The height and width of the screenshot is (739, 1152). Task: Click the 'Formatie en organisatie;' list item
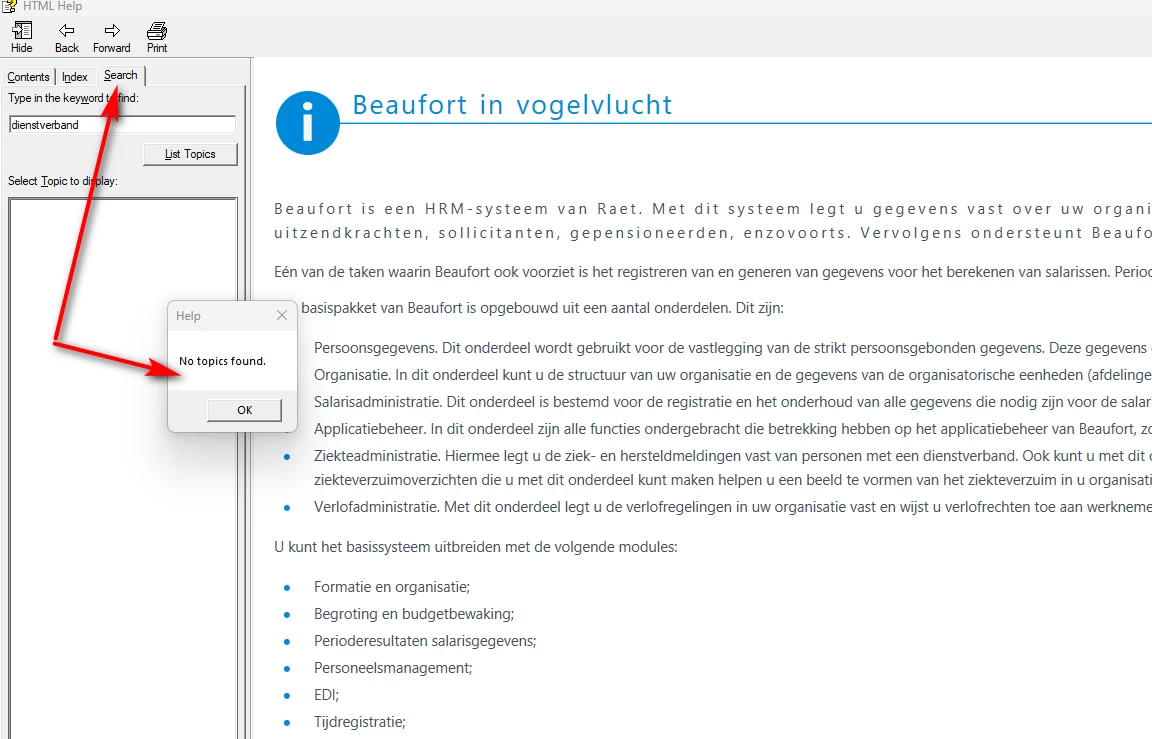[392, 587]
